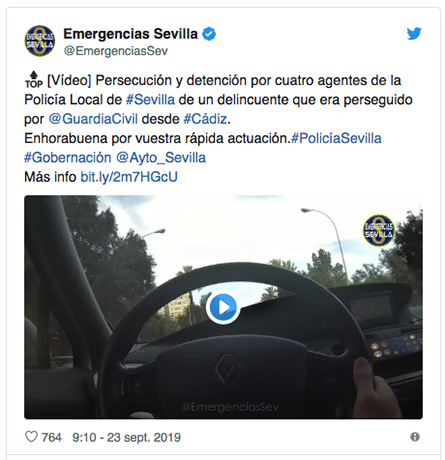
Task: Click the Twitter bird logo icon
Action: (x=414, y=33)
